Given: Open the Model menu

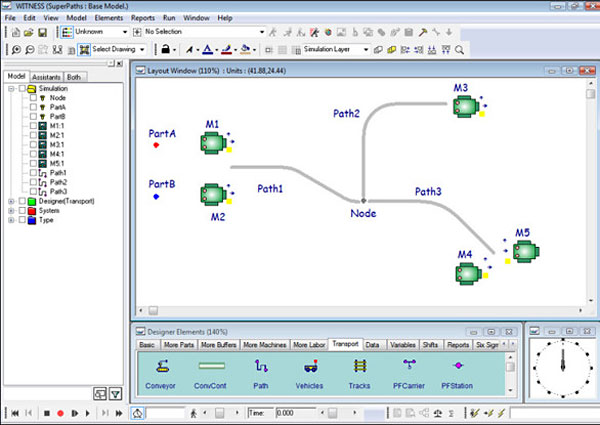Looking at the screenshot, I should coord(77,18).
